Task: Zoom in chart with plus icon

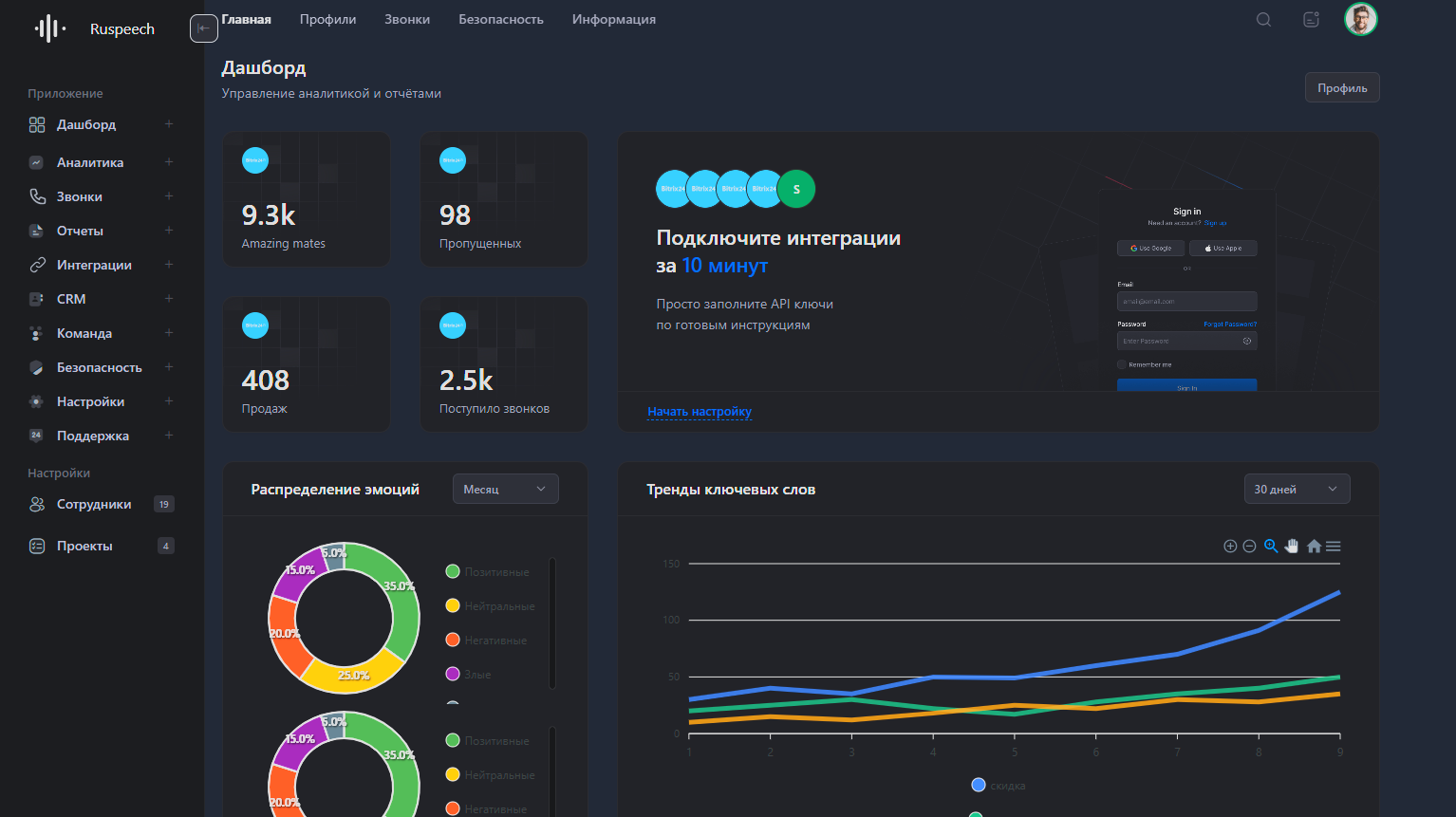Action: pos(1230,546)
